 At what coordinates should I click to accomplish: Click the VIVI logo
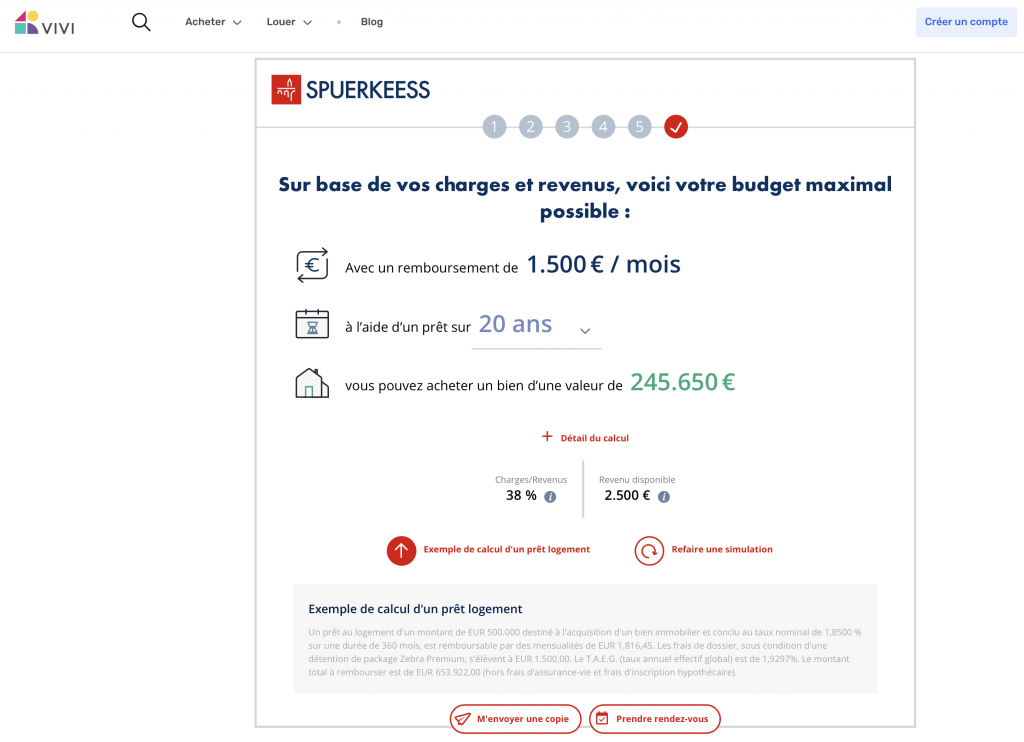click(x=44, y=23)
